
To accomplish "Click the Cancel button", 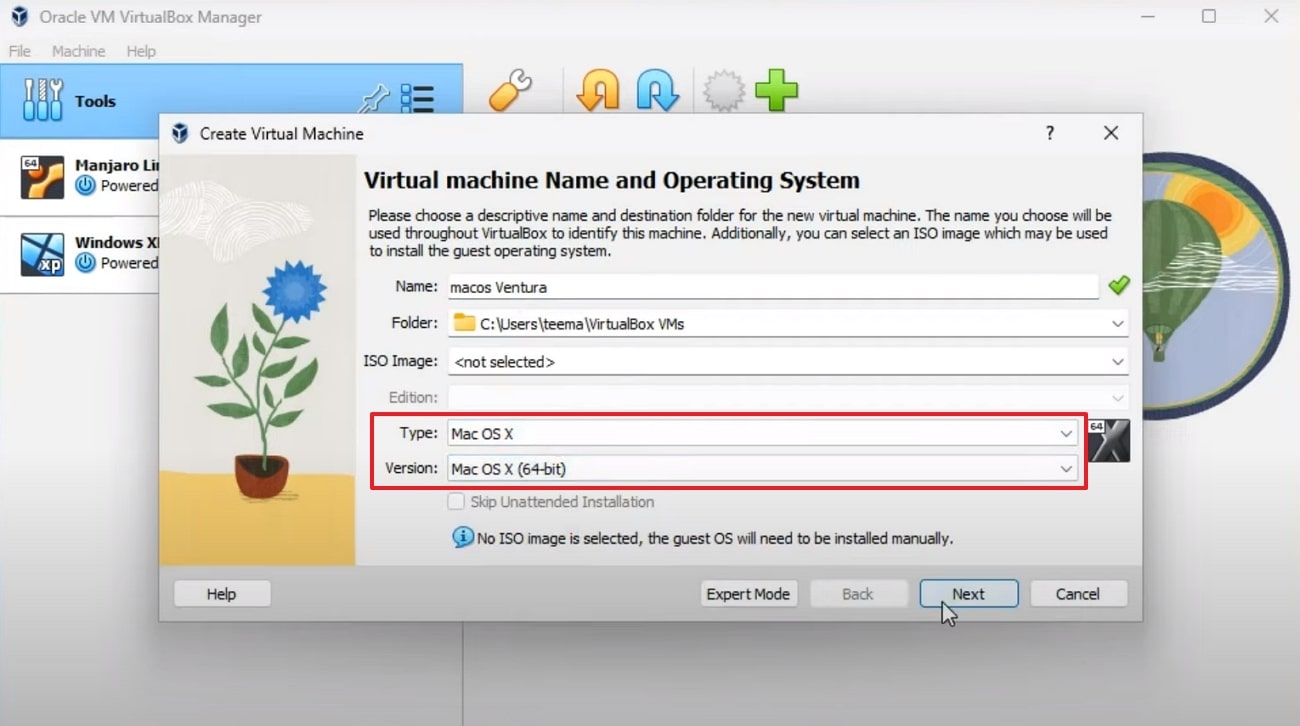I will pyautogui.click(x=1078, y=594).
